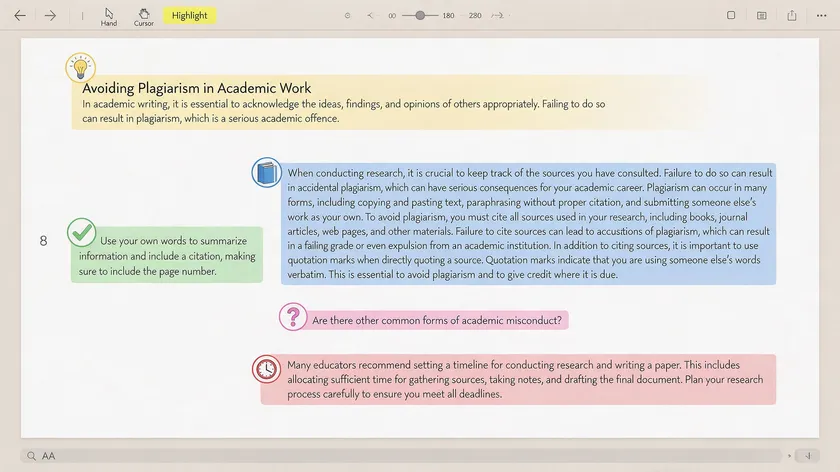Click the pink academic misconduct question
The height and width of the screenshot is (472, 840).
[437, 320]
